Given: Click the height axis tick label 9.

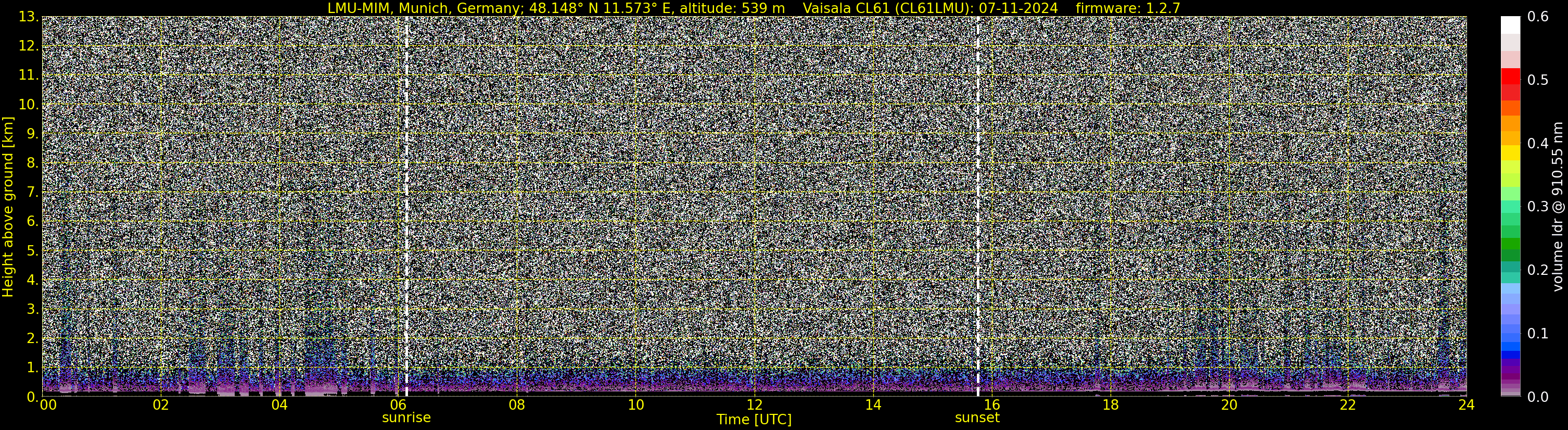Looking at the screenshot, I should (x=32, y=134).
